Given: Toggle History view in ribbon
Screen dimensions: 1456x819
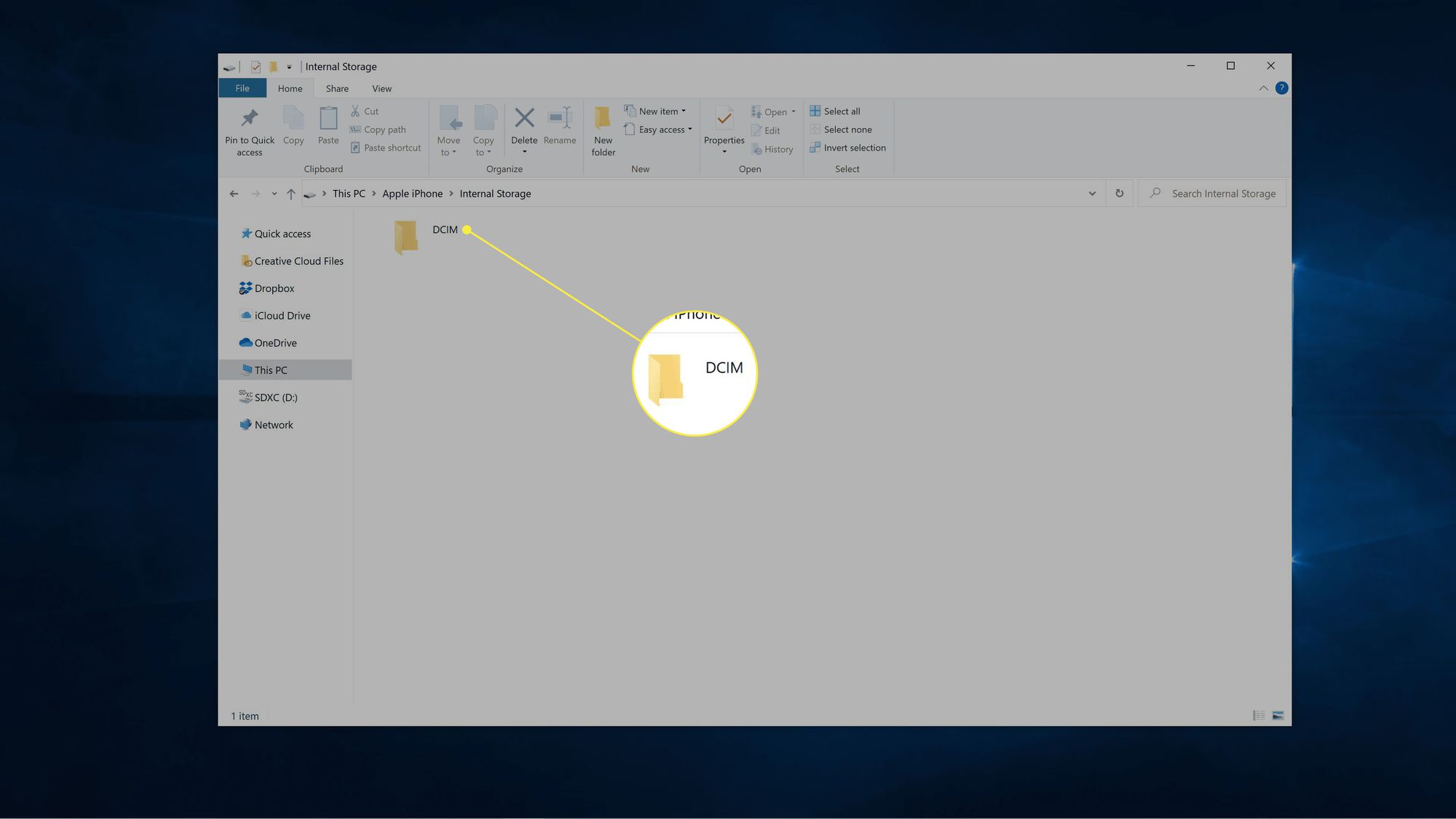Looking at the screenshot, I should [x=772, y=149].
